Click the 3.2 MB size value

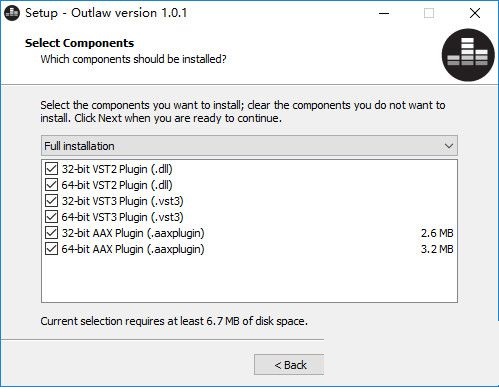click(437, 249)
